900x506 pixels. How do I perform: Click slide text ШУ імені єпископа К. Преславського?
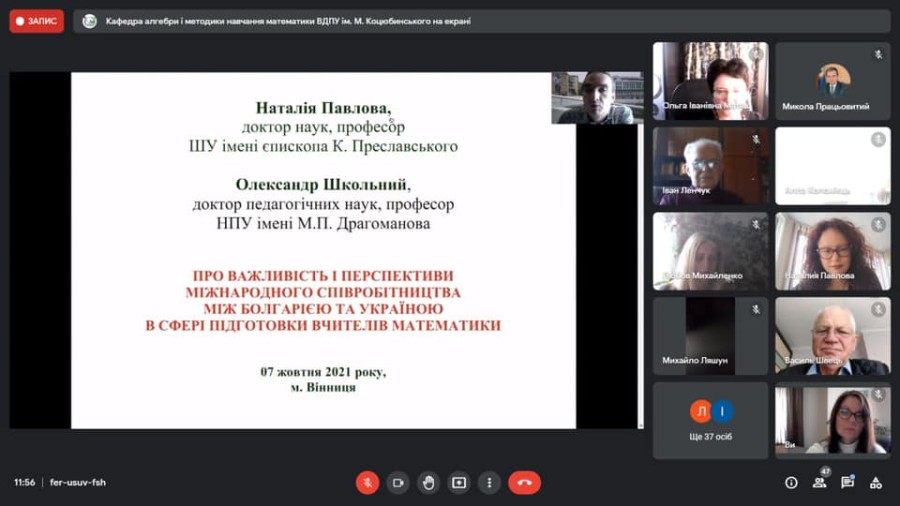pyautogui.click(x=323, y=146)
